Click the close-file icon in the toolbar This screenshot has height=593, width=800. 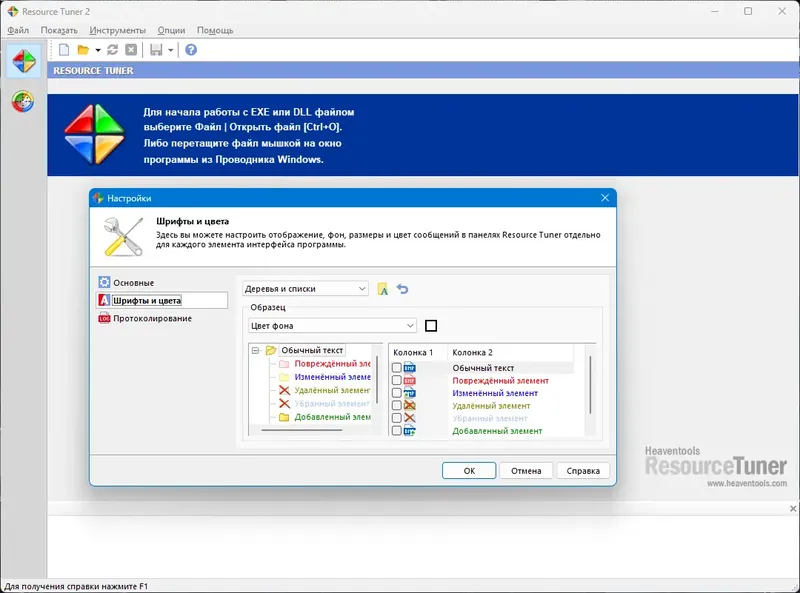(x=131, y=51)
